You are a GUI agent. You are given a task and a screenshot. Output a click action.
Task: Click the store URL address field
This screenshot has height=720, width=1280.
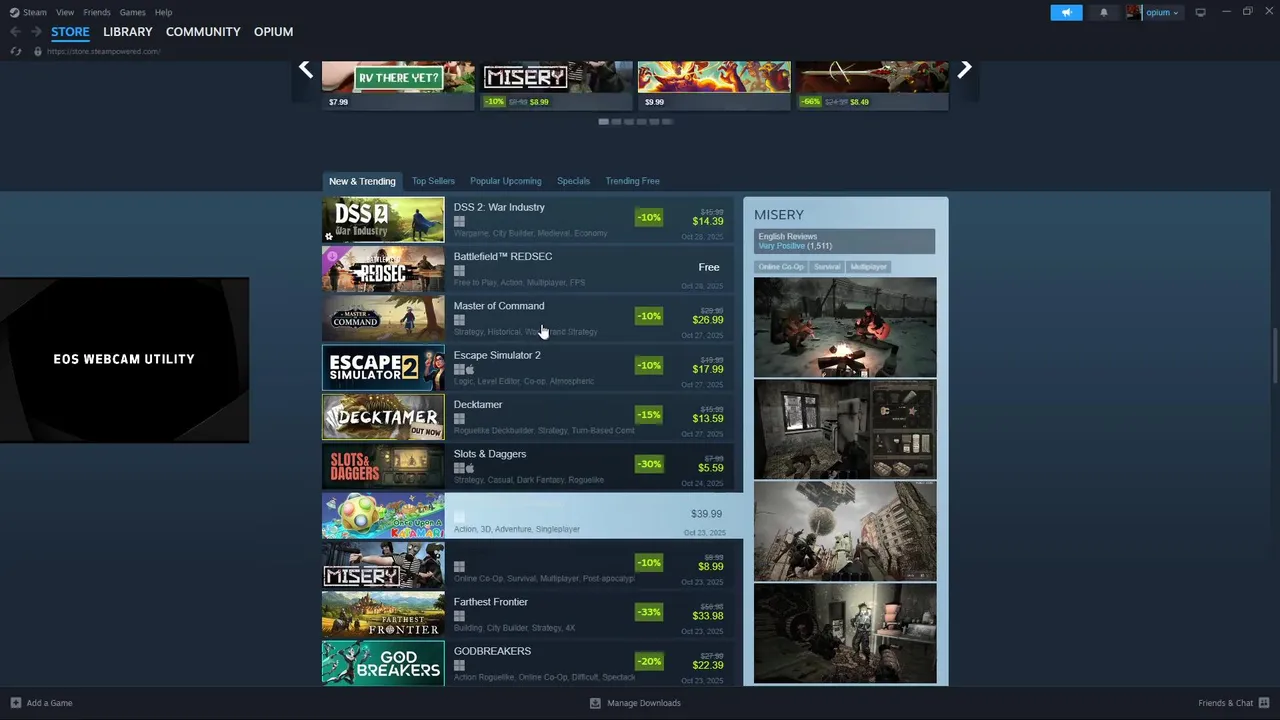coord(104,51)
